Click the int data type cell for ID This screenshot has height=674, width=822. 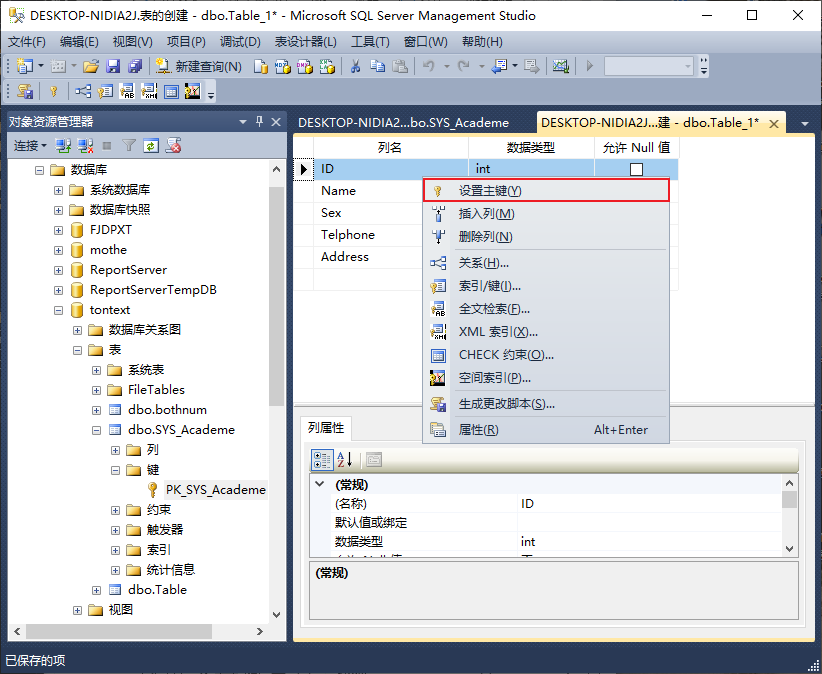point(531,169)
